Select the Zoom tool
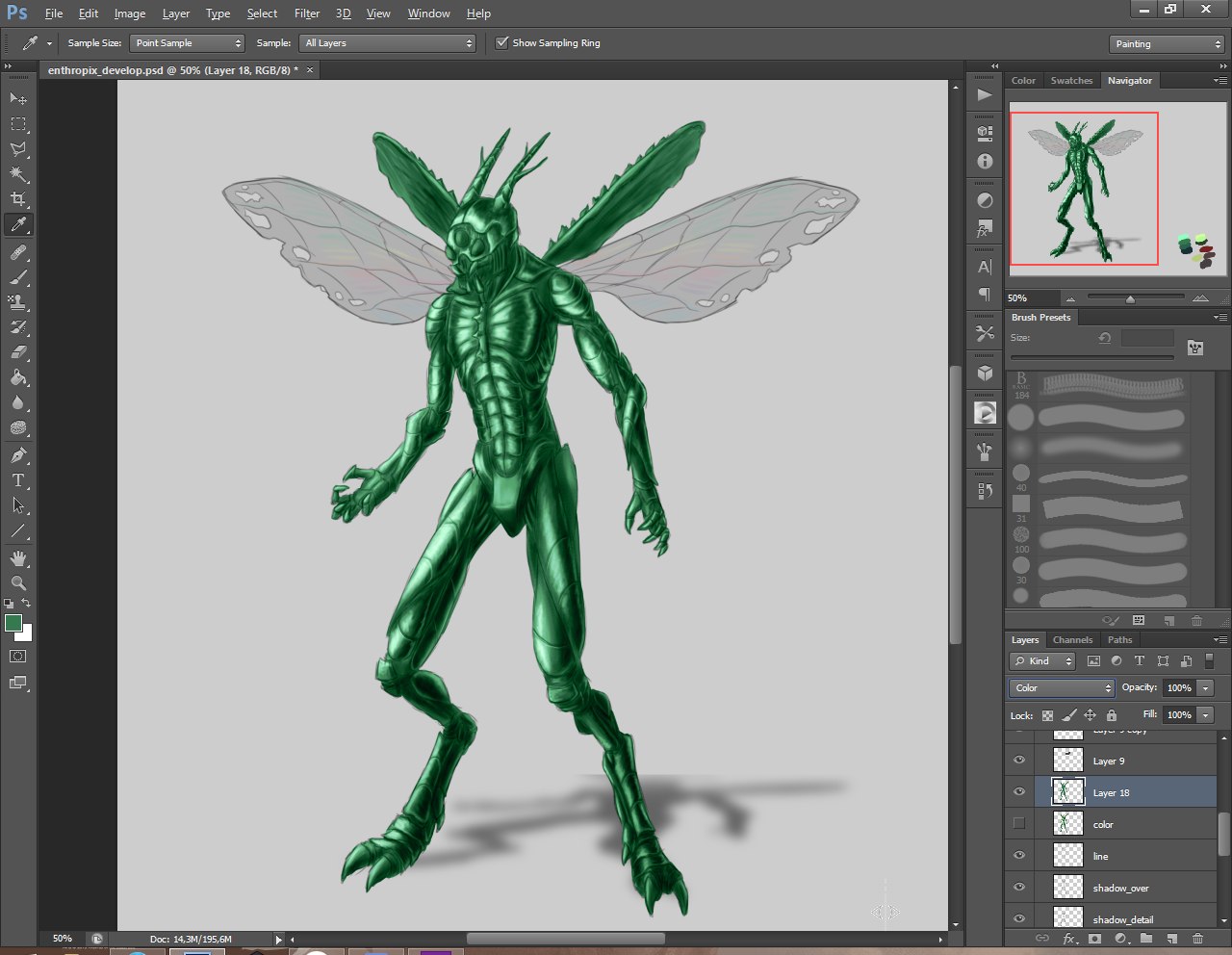1232x955 pixels. pos(18,583)
